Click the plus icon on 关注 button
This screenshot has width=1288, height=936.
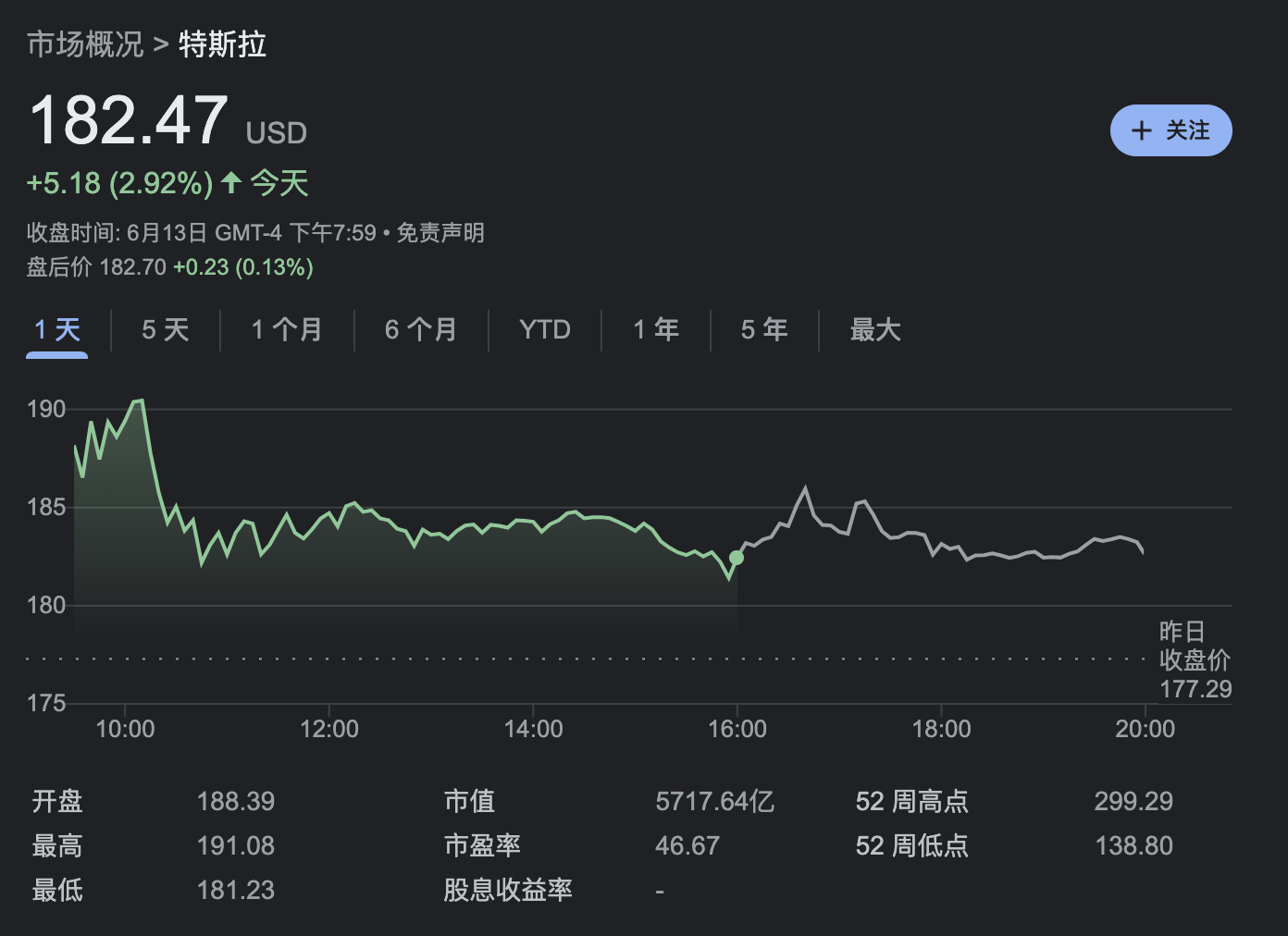click(1142, 130)
